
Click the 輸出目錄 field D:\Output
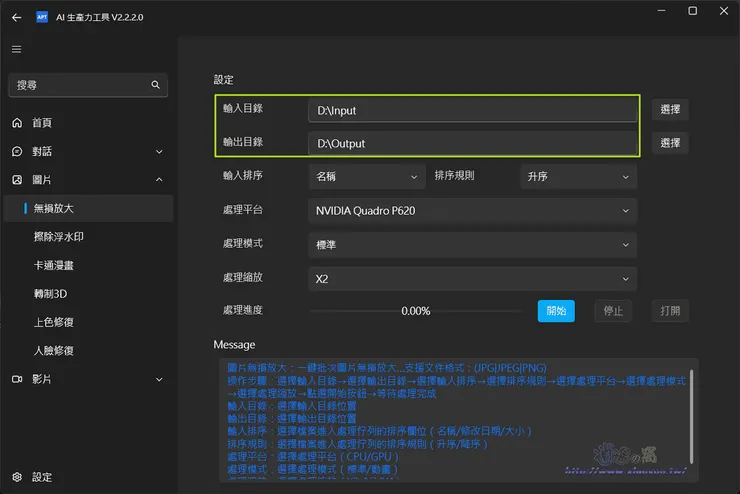472,143
